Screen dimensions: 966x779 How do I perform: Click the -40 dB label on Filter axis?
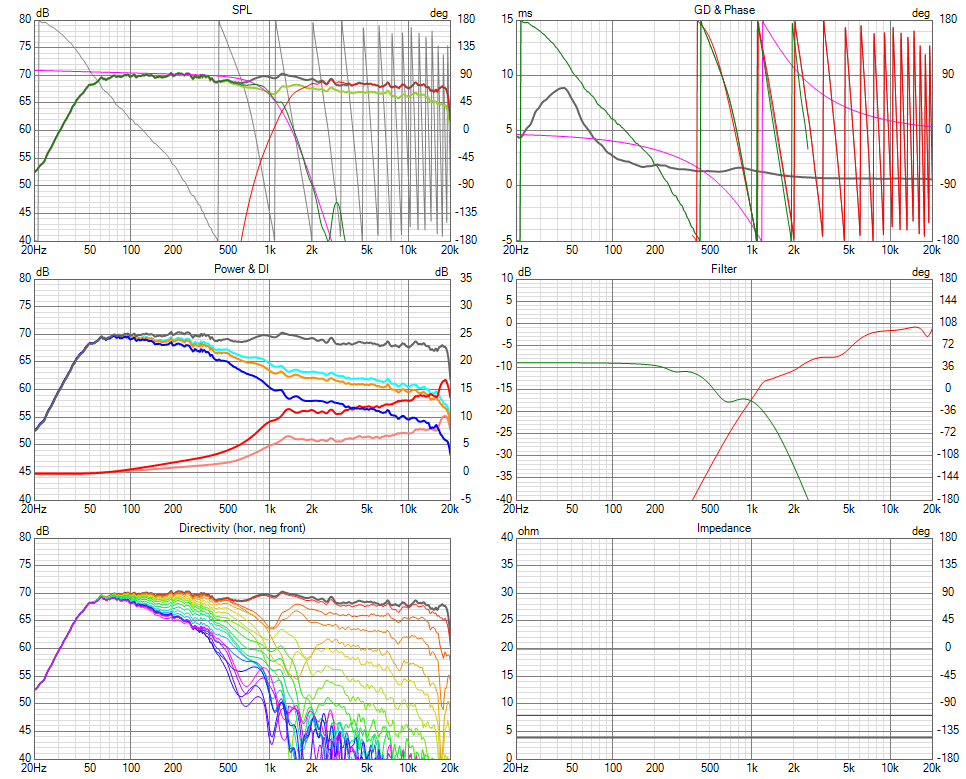pos(505,499)
